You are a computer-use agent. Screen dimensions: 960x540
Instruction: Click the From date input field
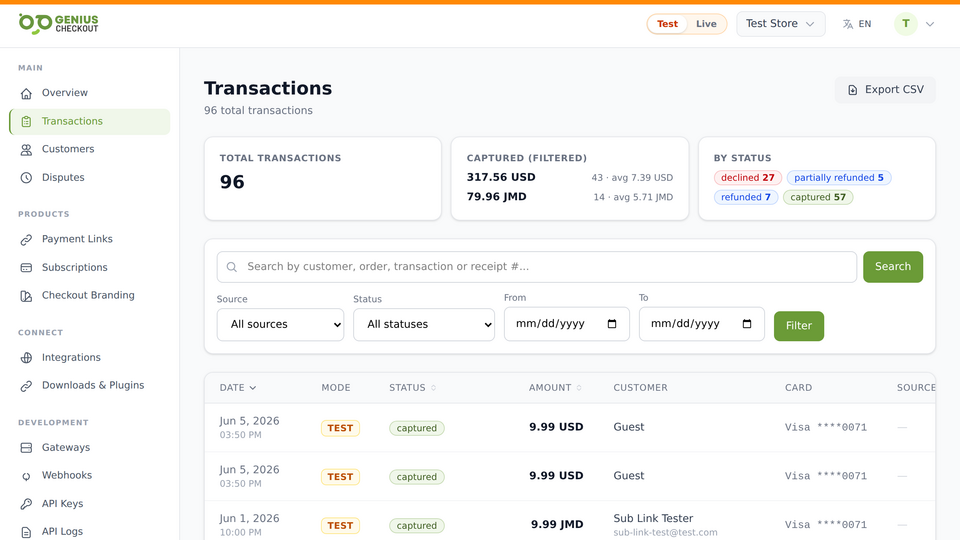point(566,324)
